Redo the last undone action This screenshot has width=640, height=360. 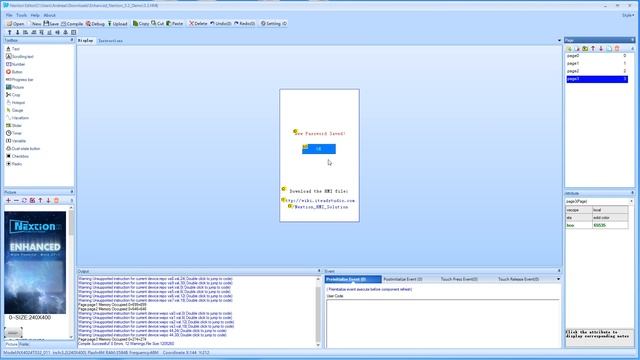click(244, 24)
